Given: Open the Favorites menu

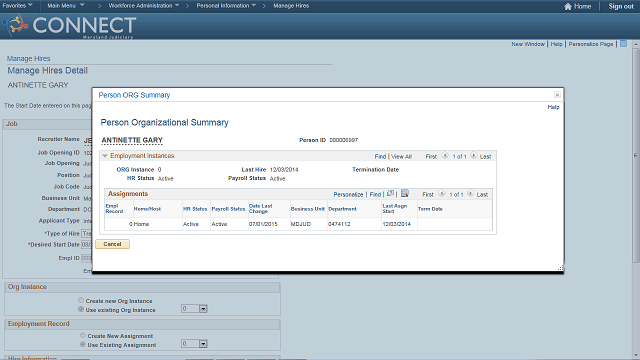Looking at the screenshot, I should click(x=17, y=6).
